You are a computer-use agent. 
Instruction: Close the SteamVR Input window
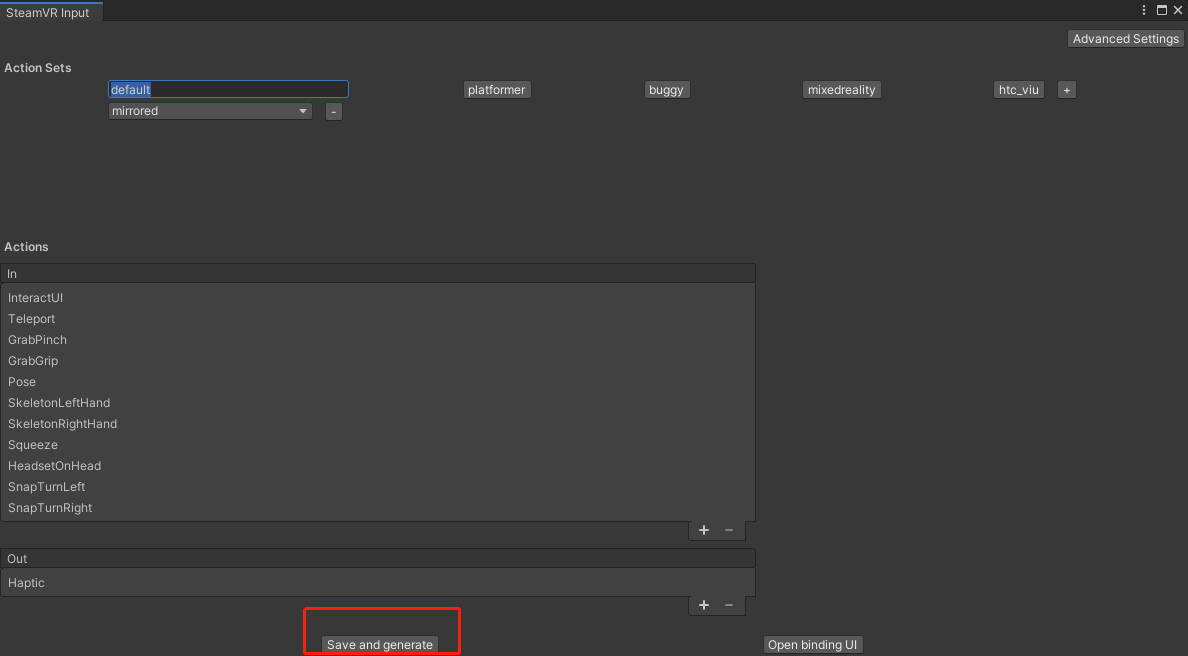(x=1177, y=10)
